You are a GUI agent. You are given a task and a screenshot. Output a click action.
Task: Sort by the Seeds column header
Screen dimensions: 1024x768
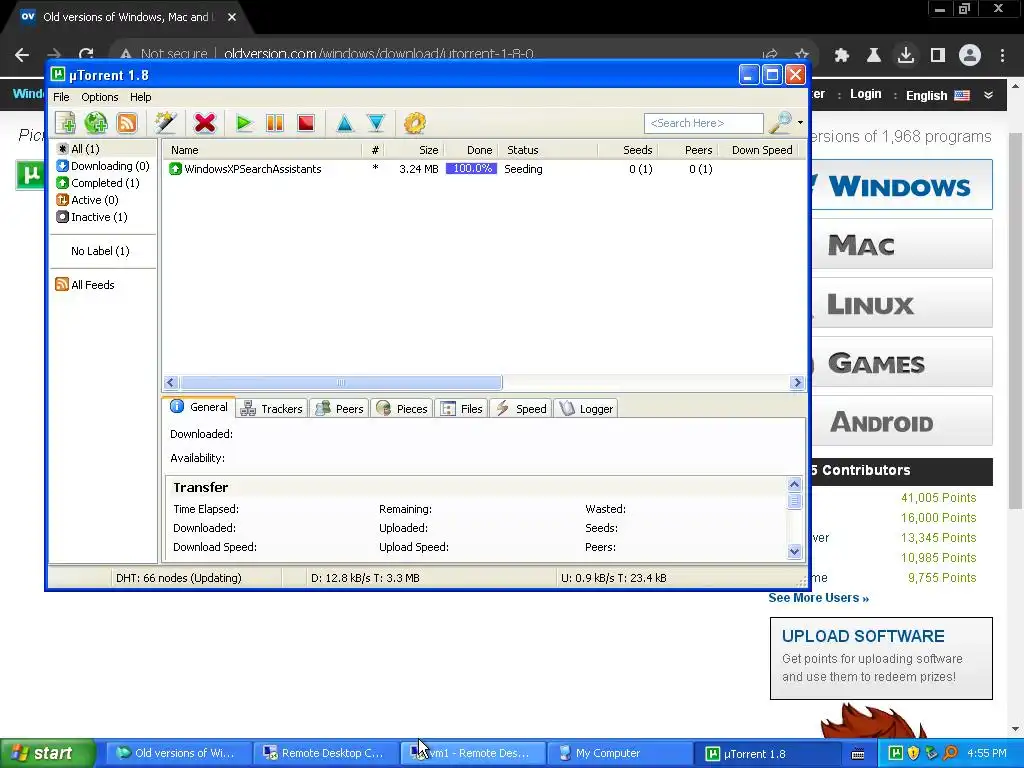coord(628,150)
